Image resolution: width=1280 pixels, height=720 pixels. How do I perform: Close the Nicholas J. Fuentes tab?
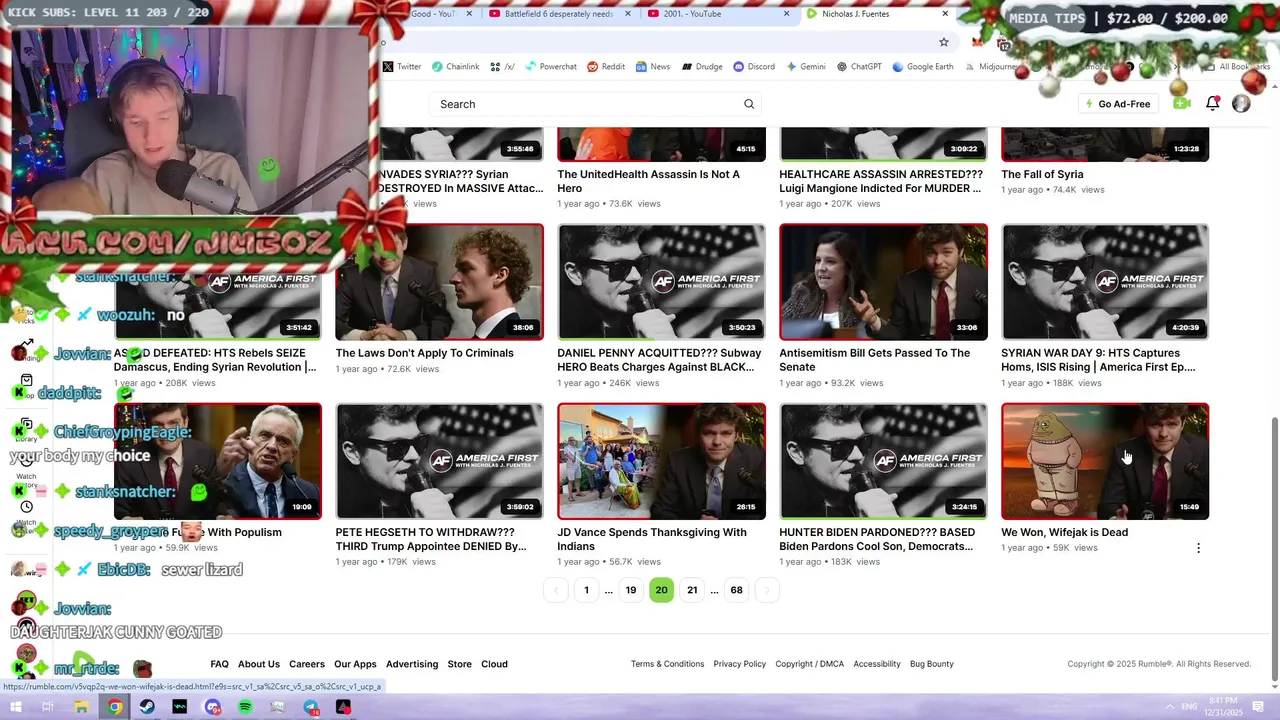tap(945, 14)
